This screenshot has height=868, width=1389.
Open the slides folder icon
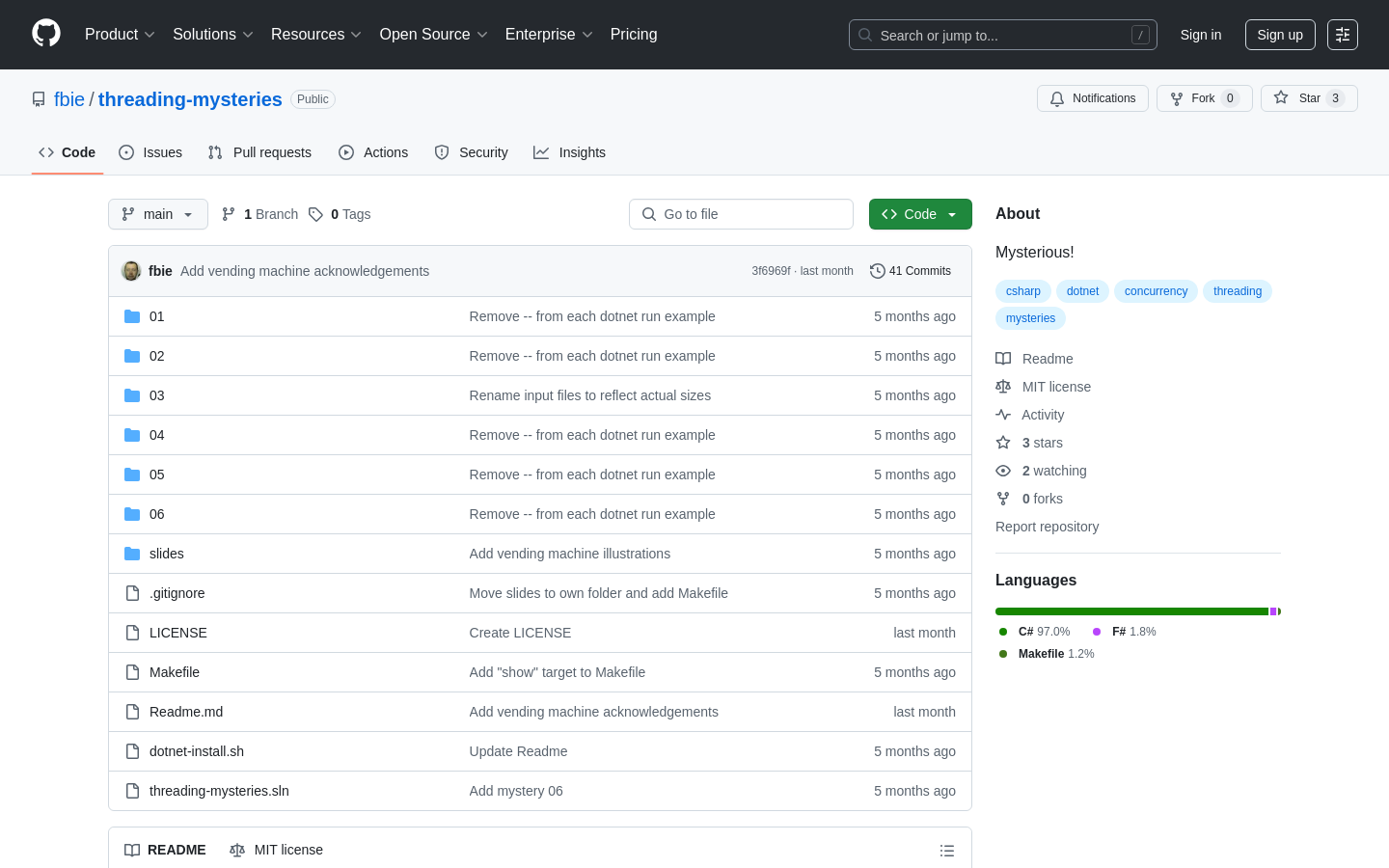[132, 554]
